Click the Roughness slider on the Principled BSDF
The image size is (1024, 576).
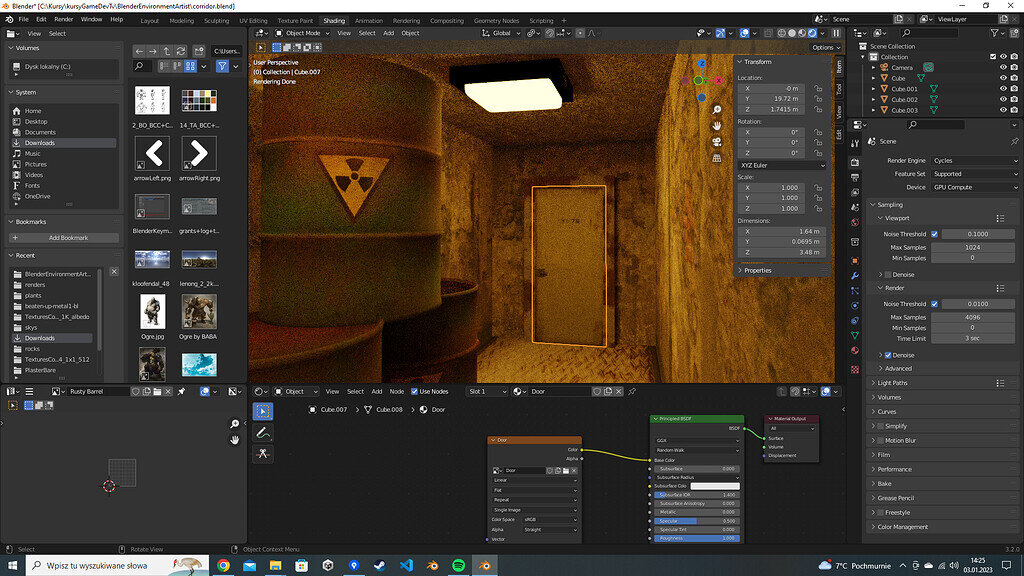[x=700, y=538]
